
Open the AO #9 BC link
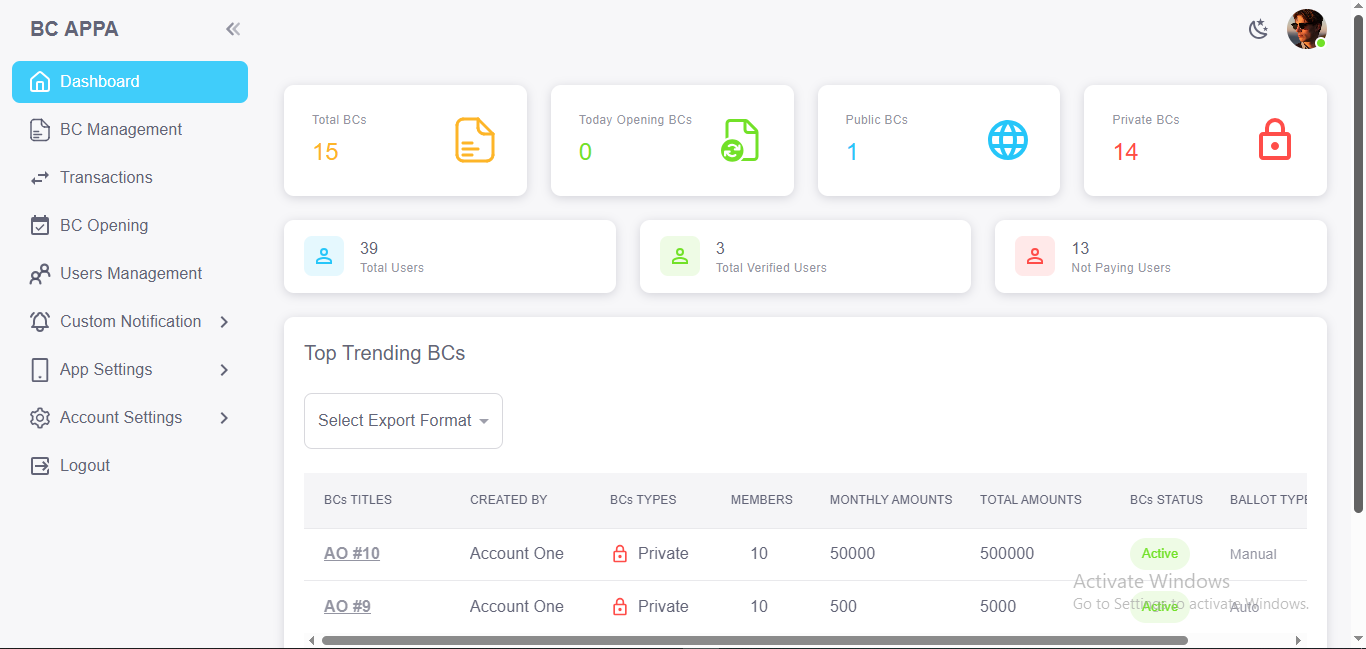coord(347,607)
